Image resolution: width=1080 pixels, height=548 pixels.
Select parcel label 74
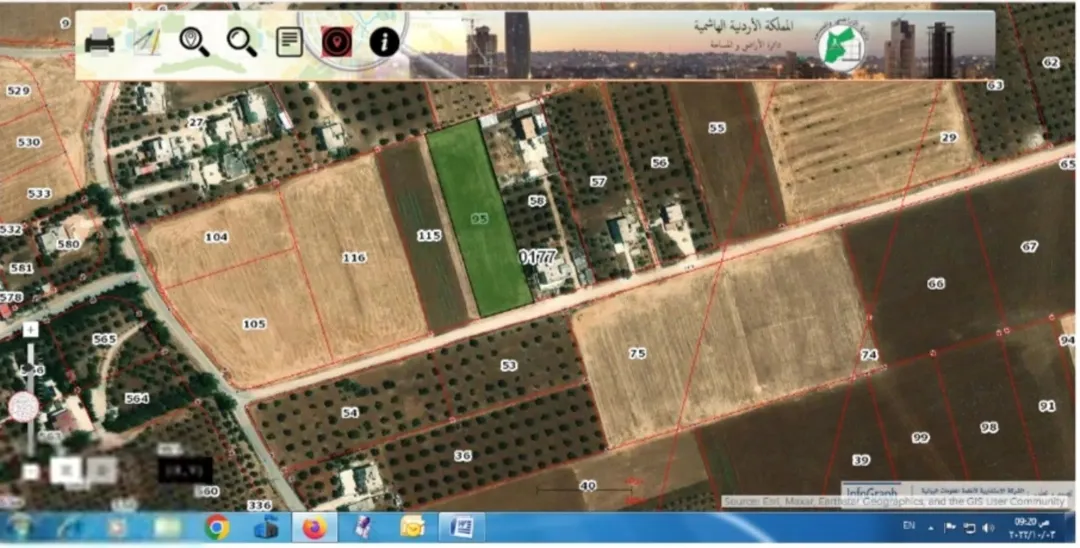[x=869, y=355]
